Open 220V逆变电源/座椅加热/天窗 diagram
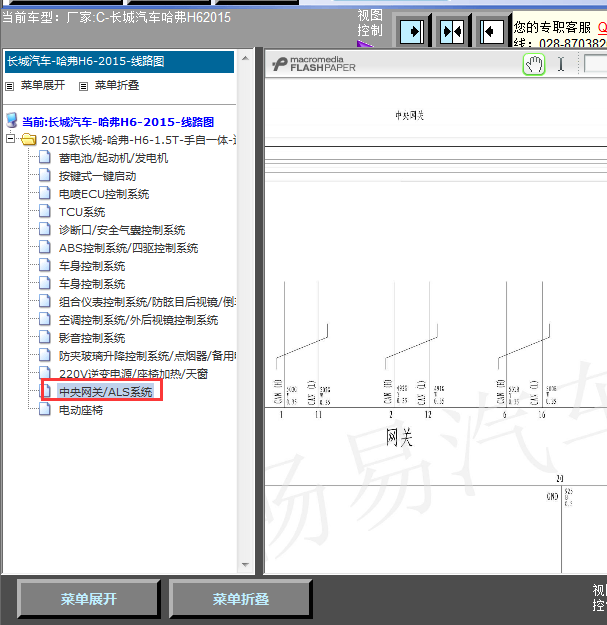The width and height of the screenshot is (607, 625). click(133, 374)
